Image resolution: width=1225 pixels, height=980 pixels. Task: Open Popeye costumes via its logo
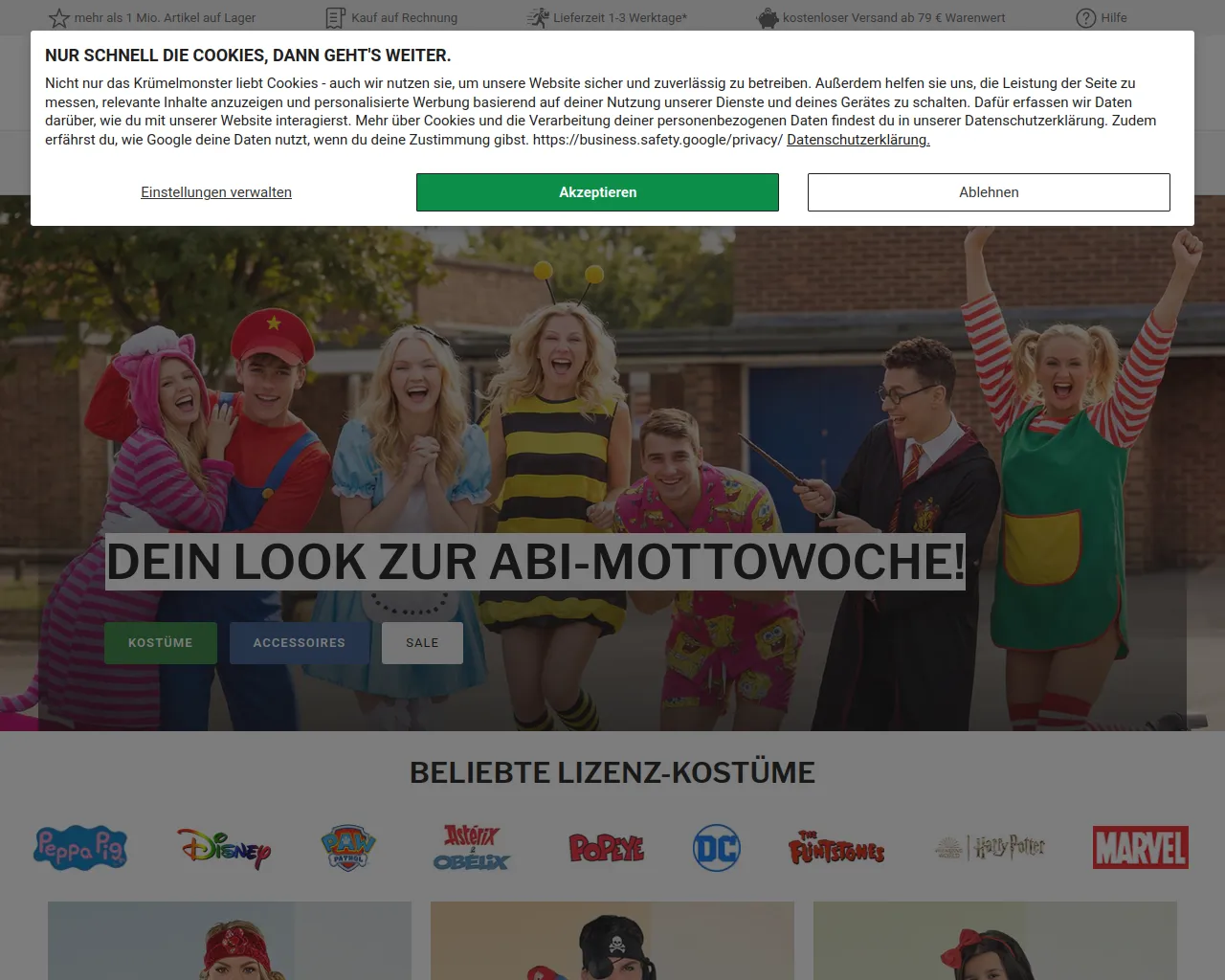point(609,847)
